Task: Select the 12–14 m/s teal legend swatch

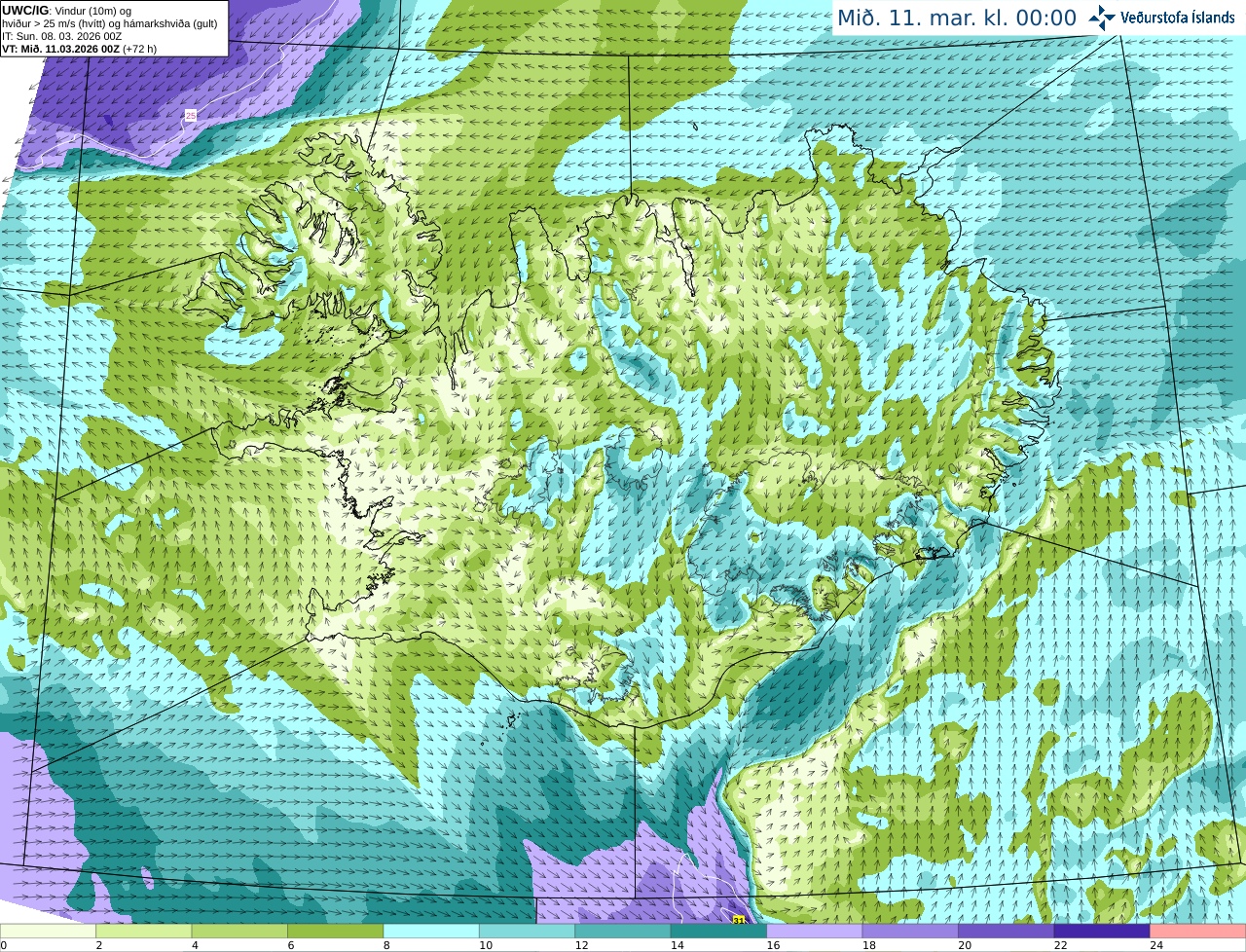Action: point(623,932)
